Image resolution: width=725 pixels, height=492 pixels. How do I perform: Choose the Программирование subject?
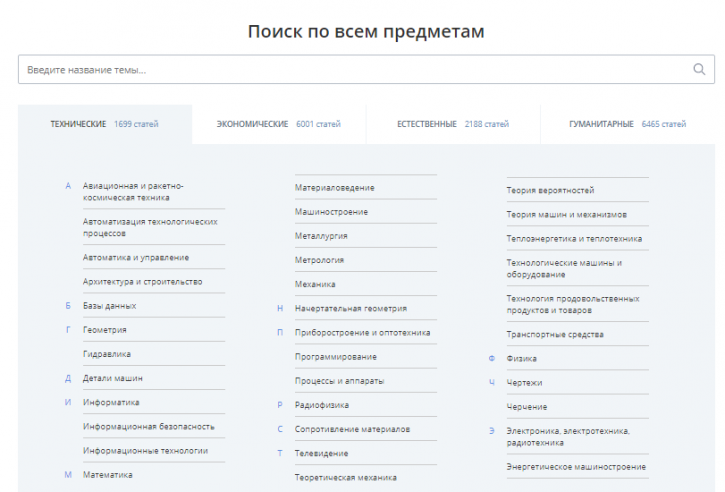tap(336, 357)
